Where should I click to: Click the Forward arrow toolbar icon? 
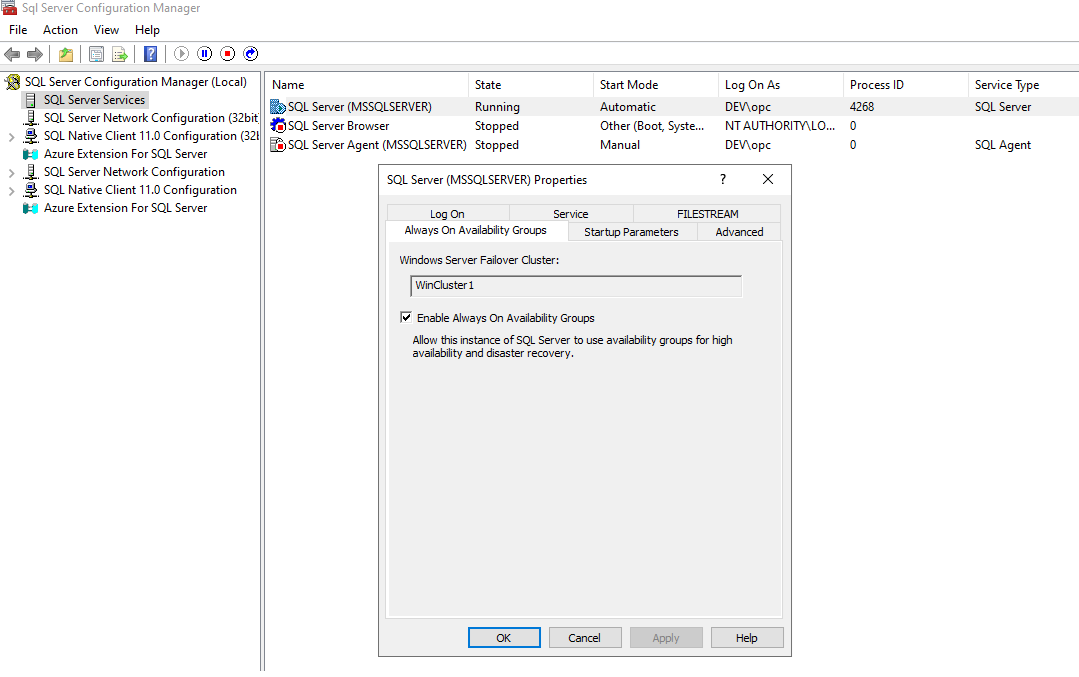click(x=34, y=54)
